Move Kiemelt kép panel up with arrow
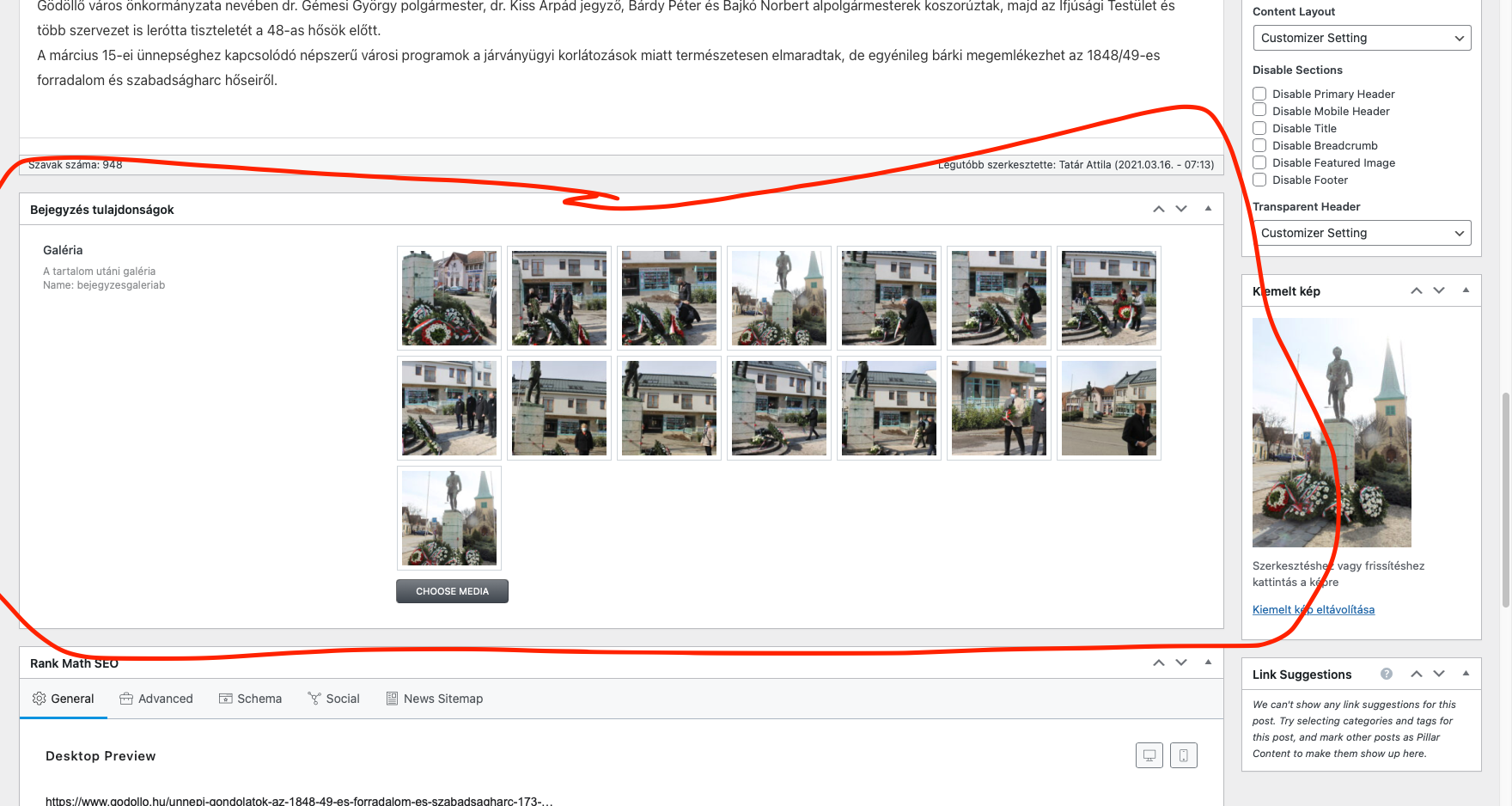The width and height of the screenshot is (1512, 806). click(1416, 290)
